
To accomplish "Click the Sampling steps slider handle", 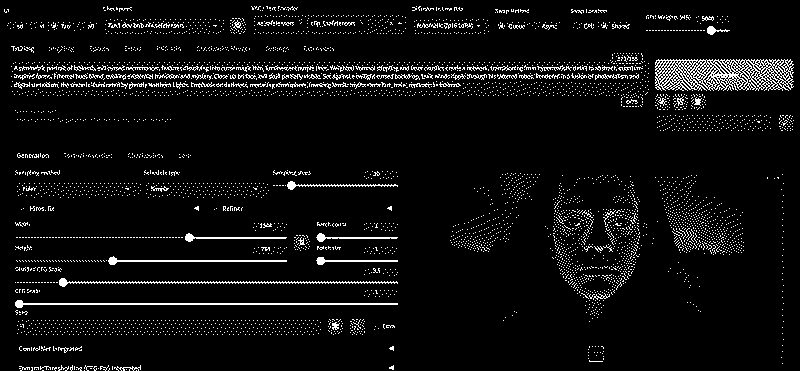I will click(x=291, y=186).
